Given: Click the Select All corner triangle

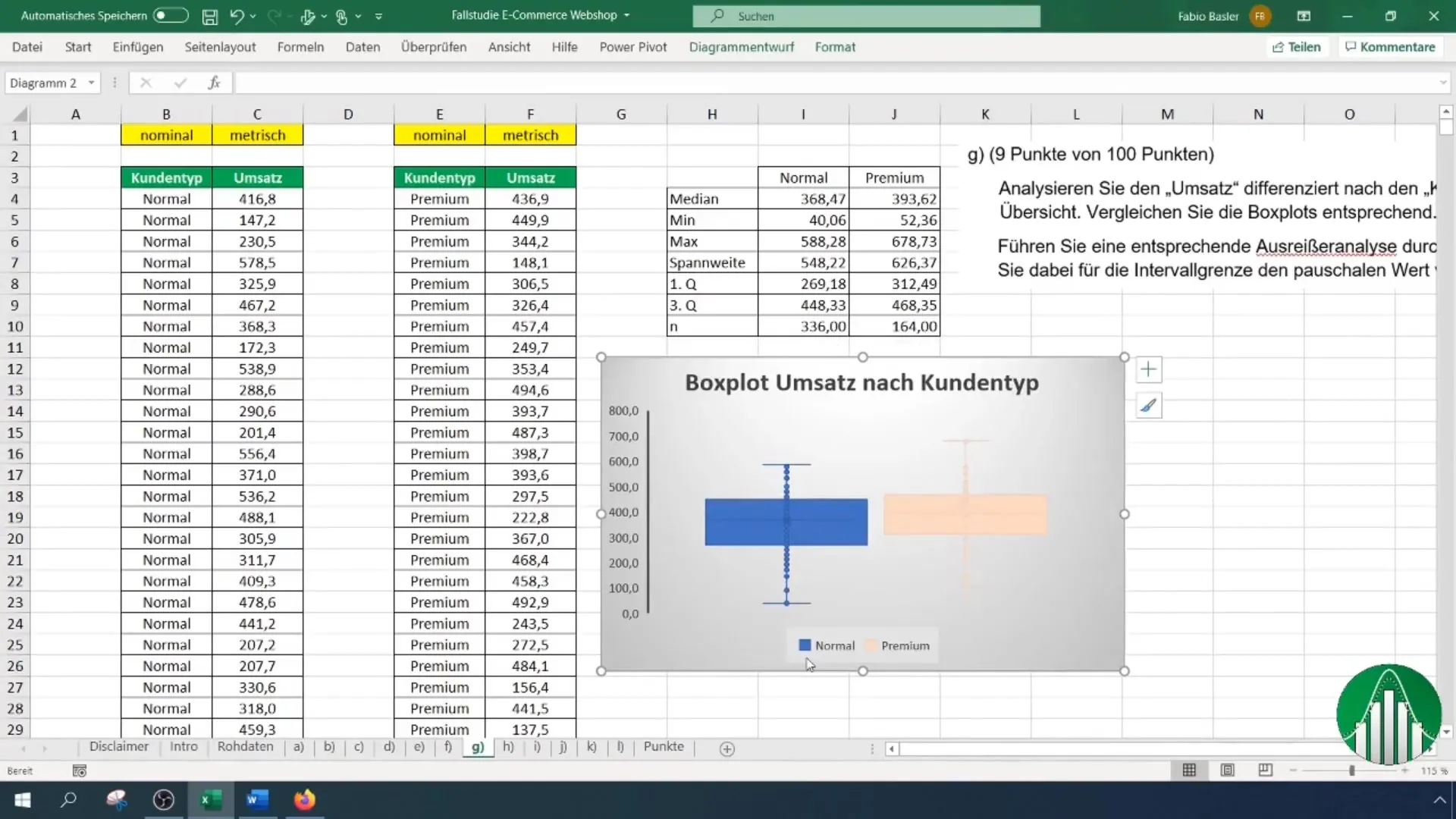Looking at the screenshot, I should click(x=20, y=115).
